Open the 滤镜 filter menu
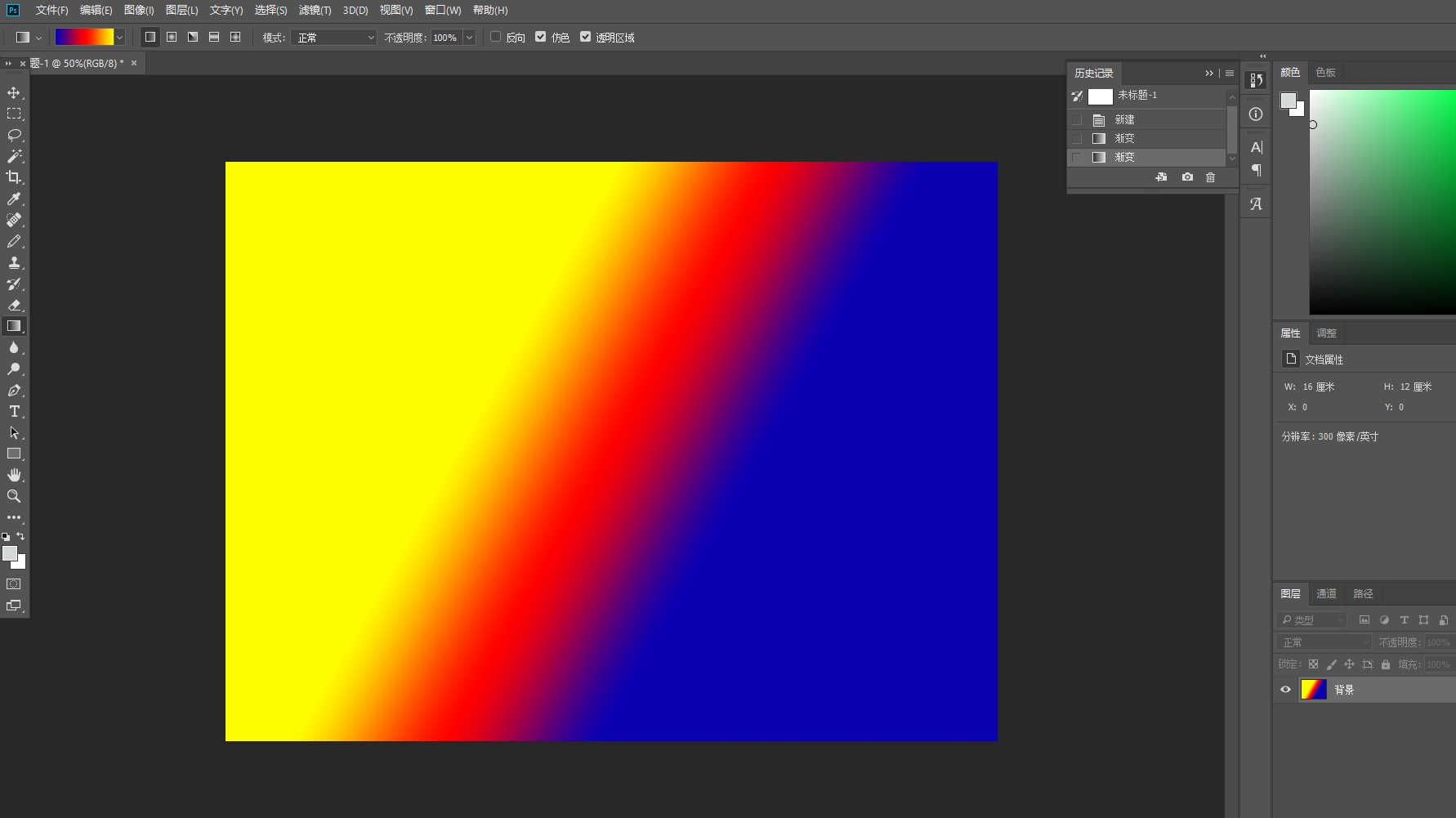The image size is (1456, 818). pyautogui.click(x=315, y=10)
